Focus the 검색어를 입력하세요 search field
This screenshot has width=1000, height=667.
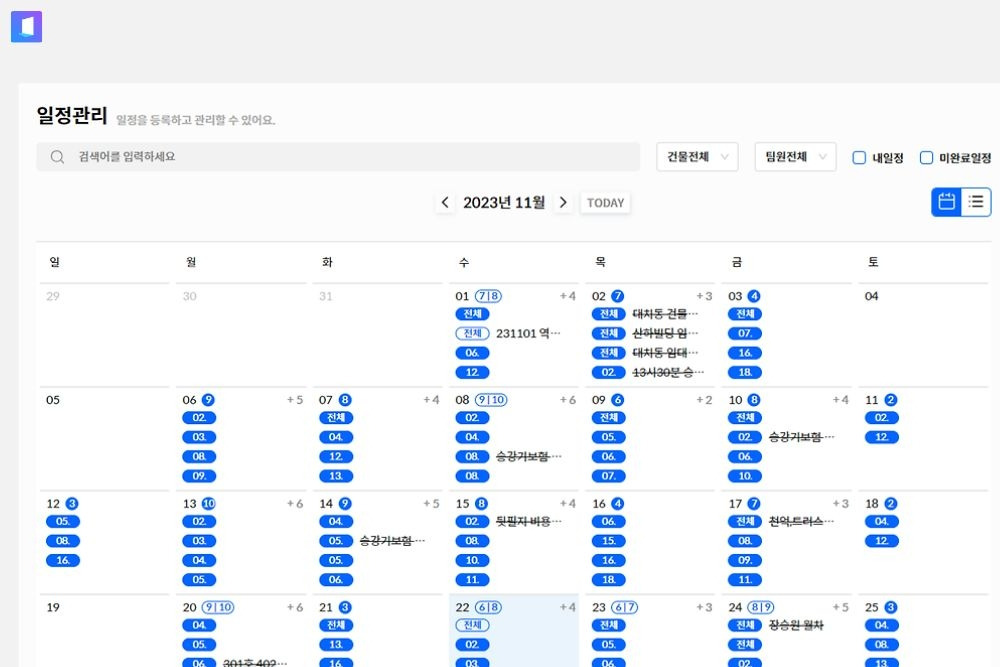point(338,157)
